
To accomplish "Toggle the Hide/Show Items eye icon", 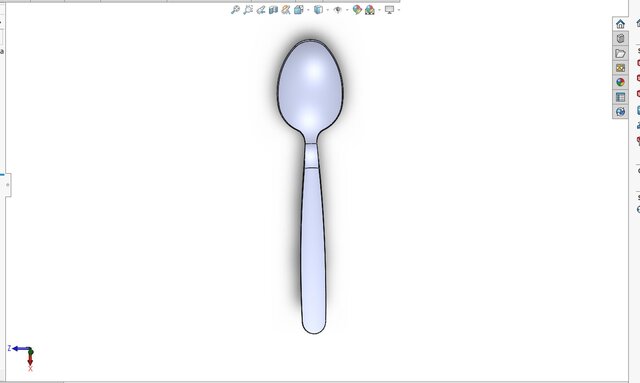I will 338,10.
